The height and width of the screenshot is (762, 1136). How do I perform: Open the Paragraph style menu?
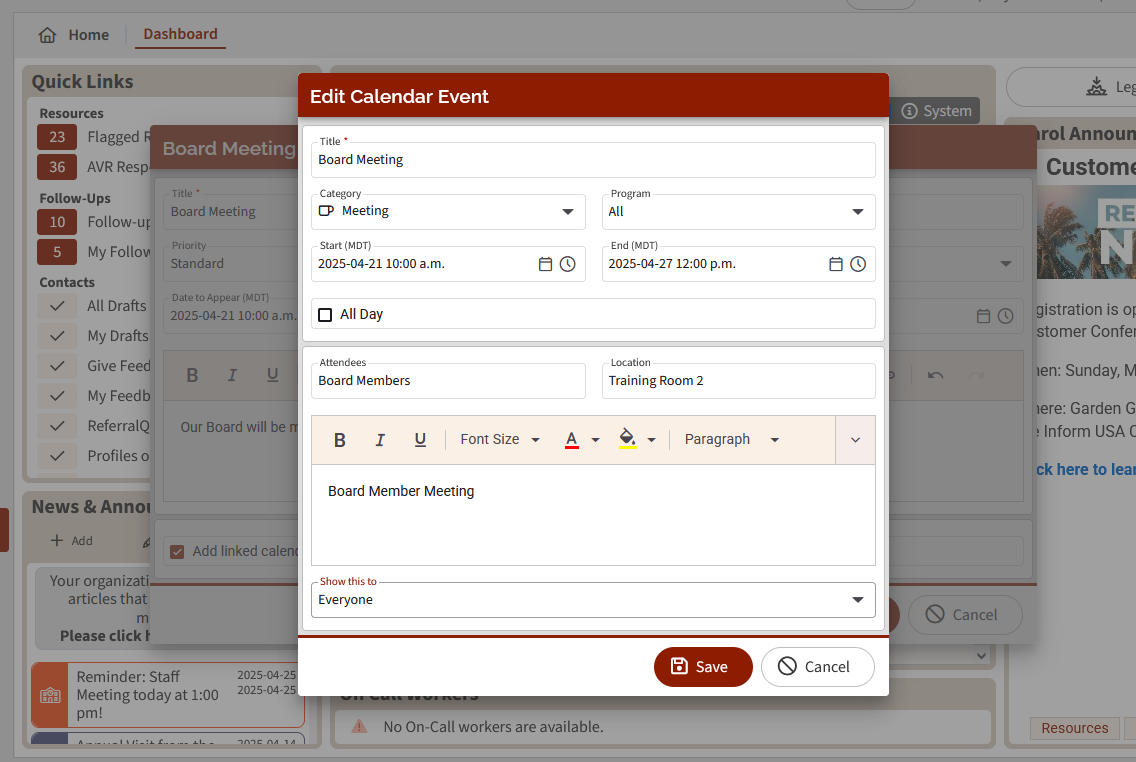pos(731,440)
